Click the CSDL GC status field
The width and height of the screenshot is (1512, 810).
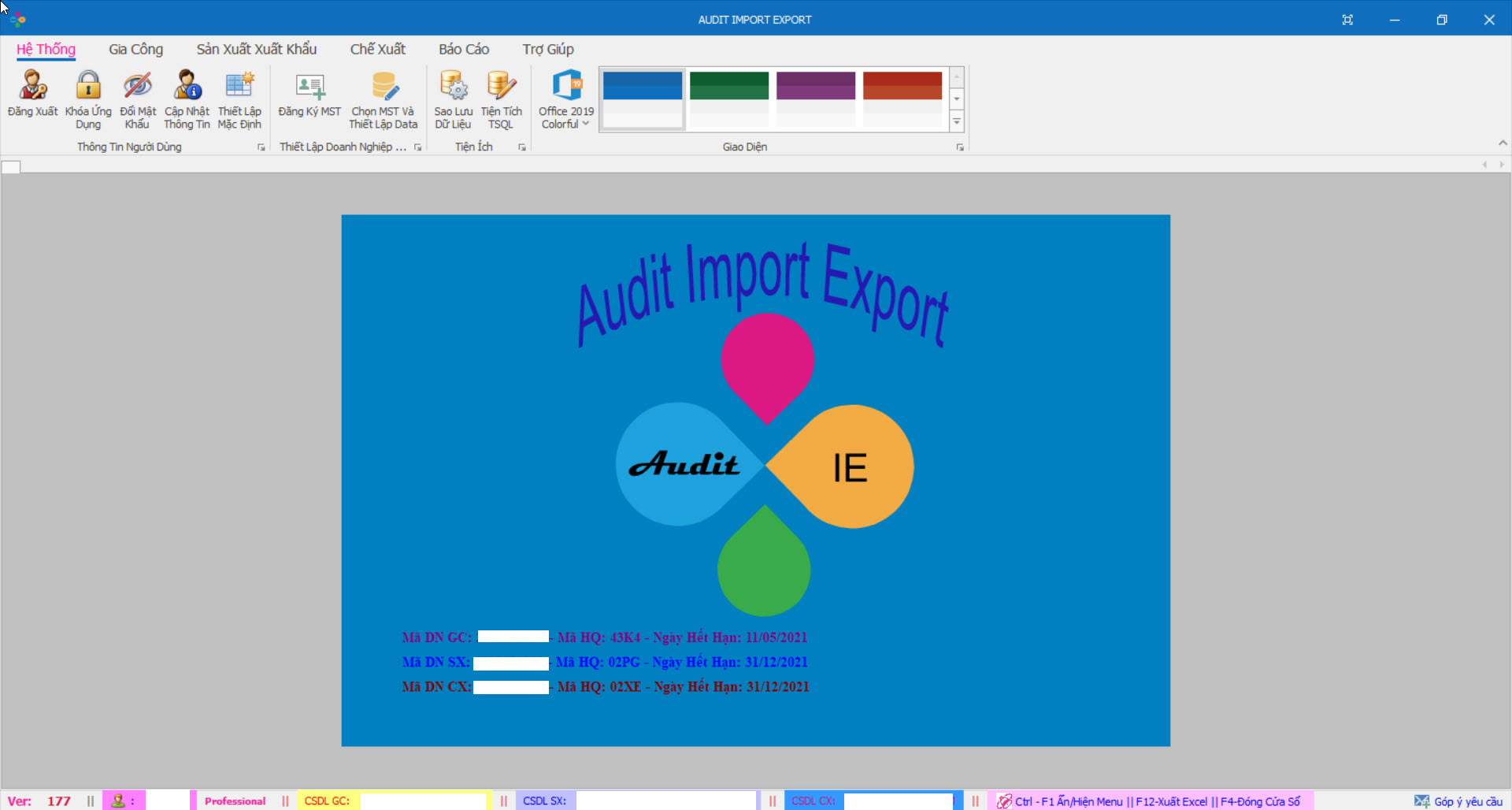(422, 801)
